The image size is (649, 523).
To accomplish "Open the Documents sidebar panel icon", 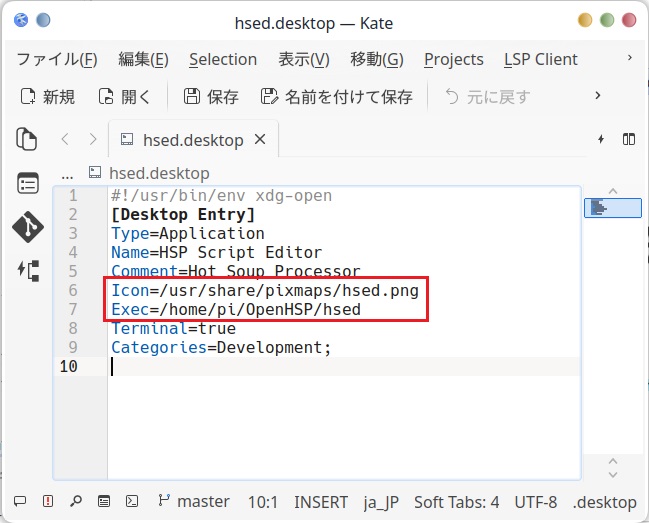I will tap(26, 139).
